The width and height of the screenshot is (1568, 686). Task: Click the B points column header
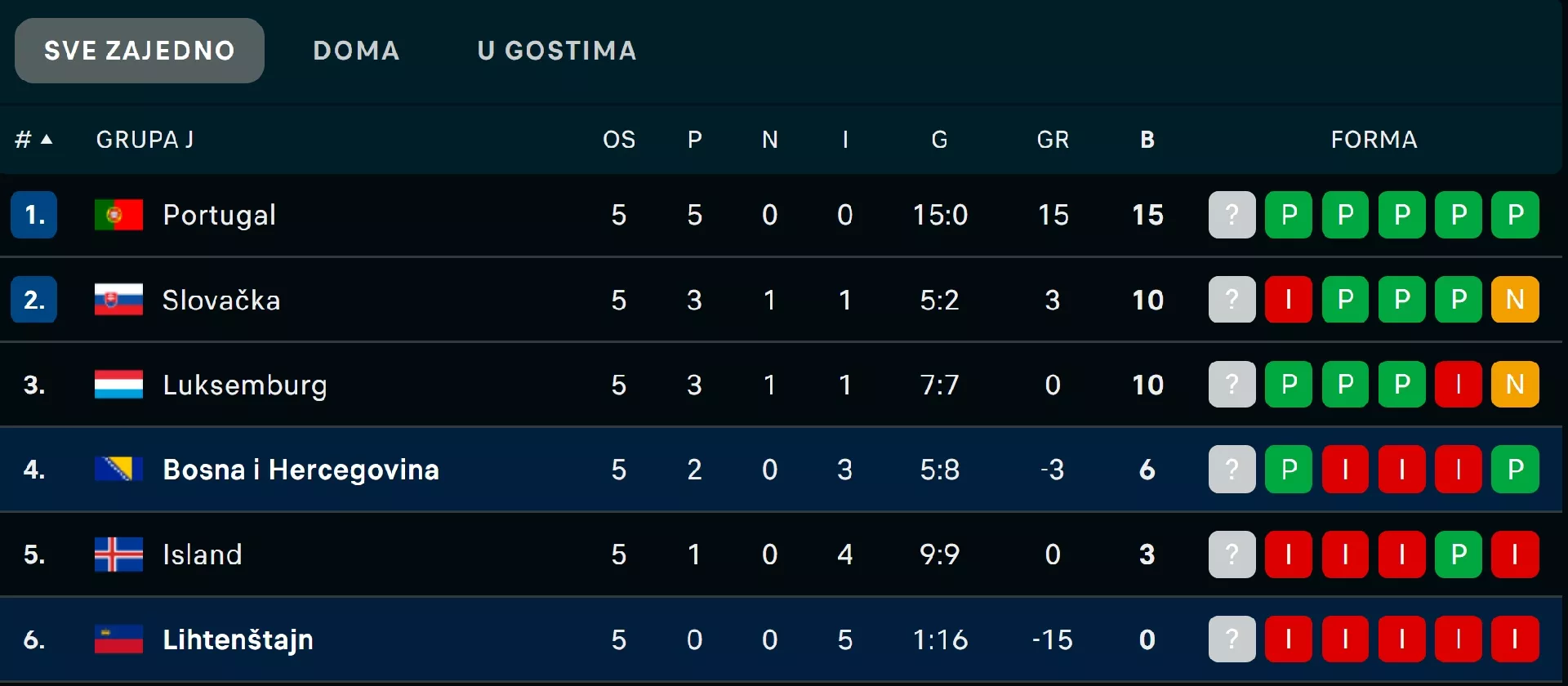pyautogui.click(x=1147, y=140)
